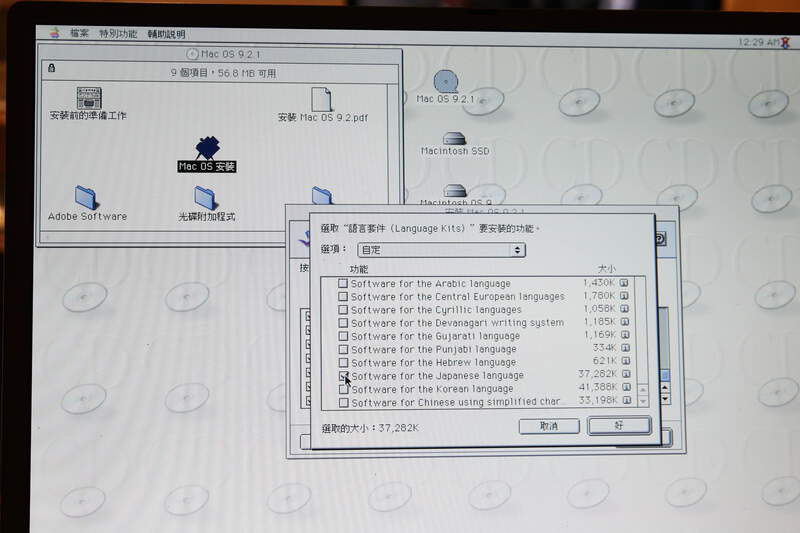Select the partially hidden folder in CD window
Viewport: 800px width, 533px height.
(322, 196)
